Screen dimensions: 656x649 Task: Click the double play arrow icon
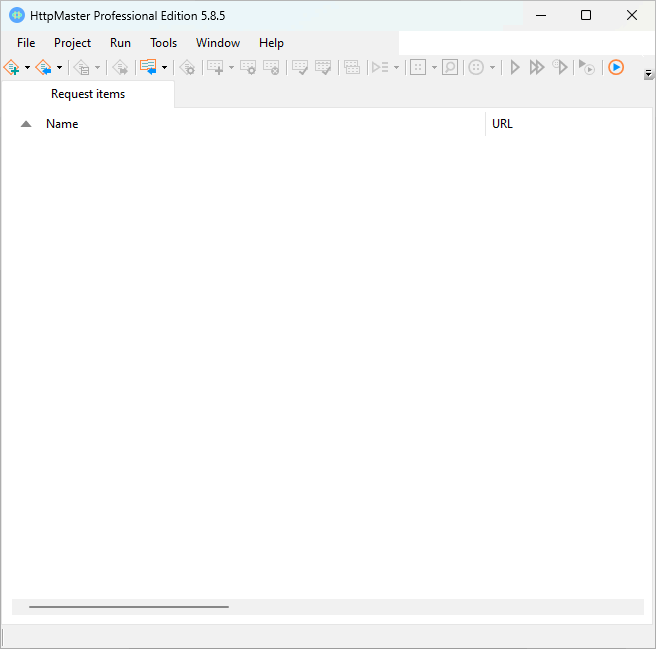pyautogui.click(x=537, y=67)
